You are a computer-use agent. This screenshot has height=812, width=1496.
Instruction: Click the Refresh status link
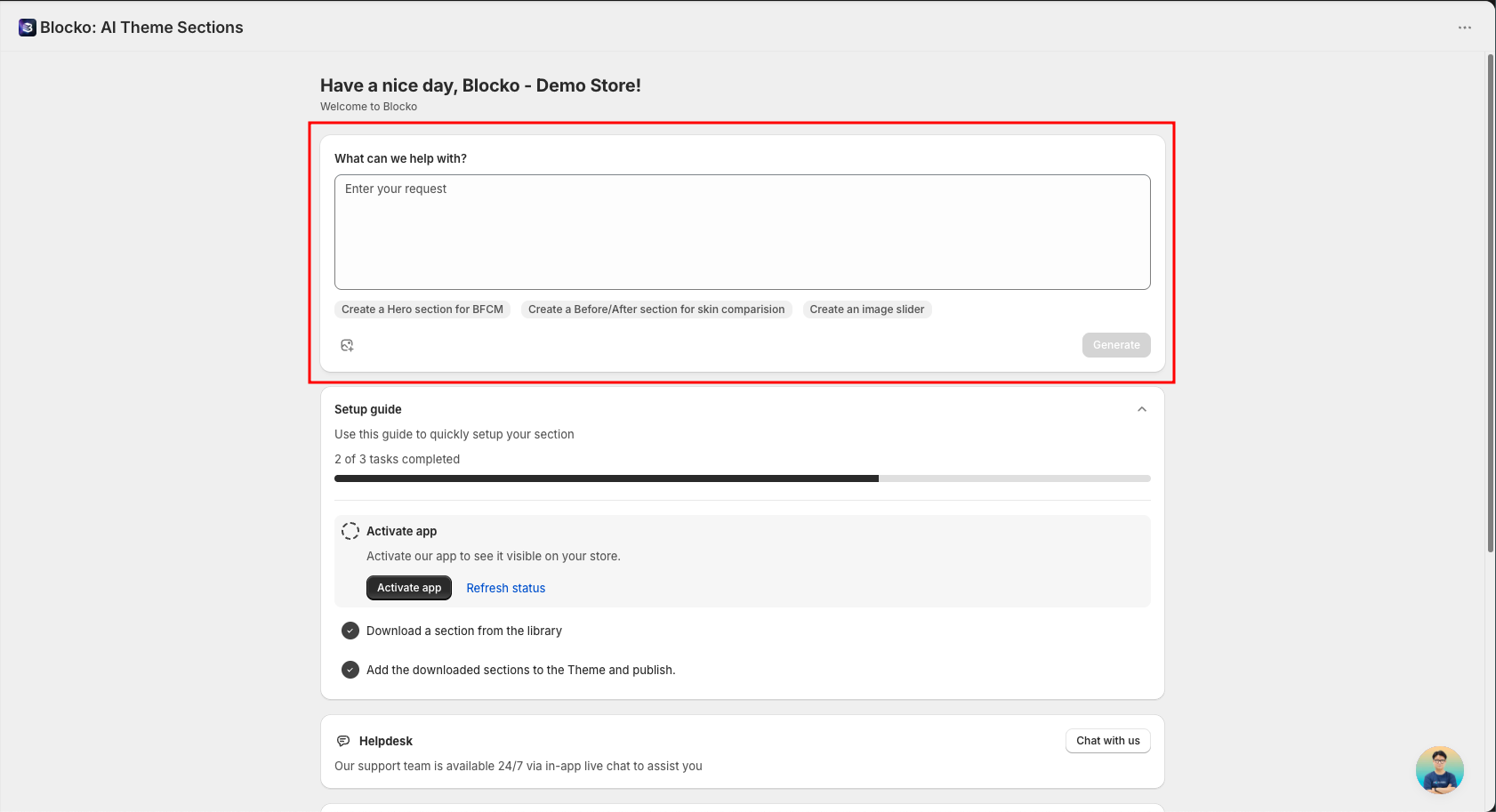click(x=506, y=588)
